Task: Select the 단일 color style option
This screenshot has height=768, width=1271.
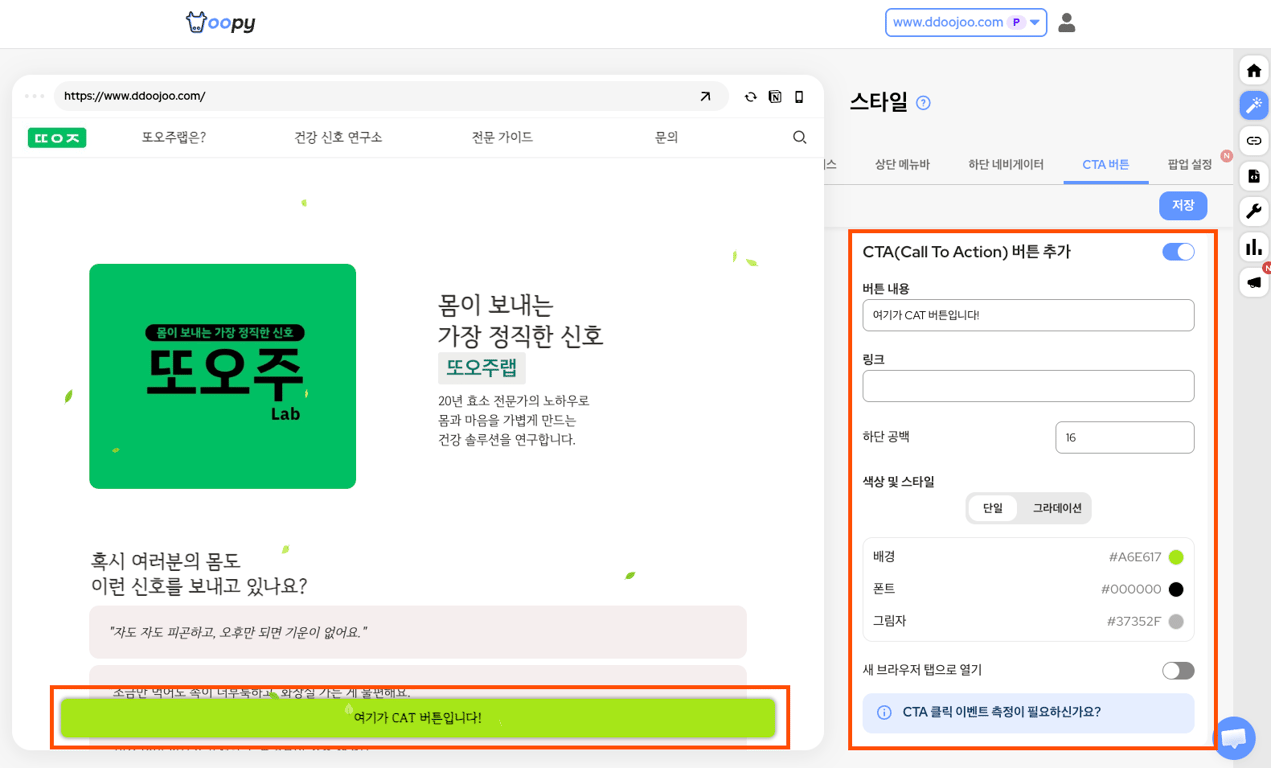Action: pyautogui.click(x=992, y=508)
